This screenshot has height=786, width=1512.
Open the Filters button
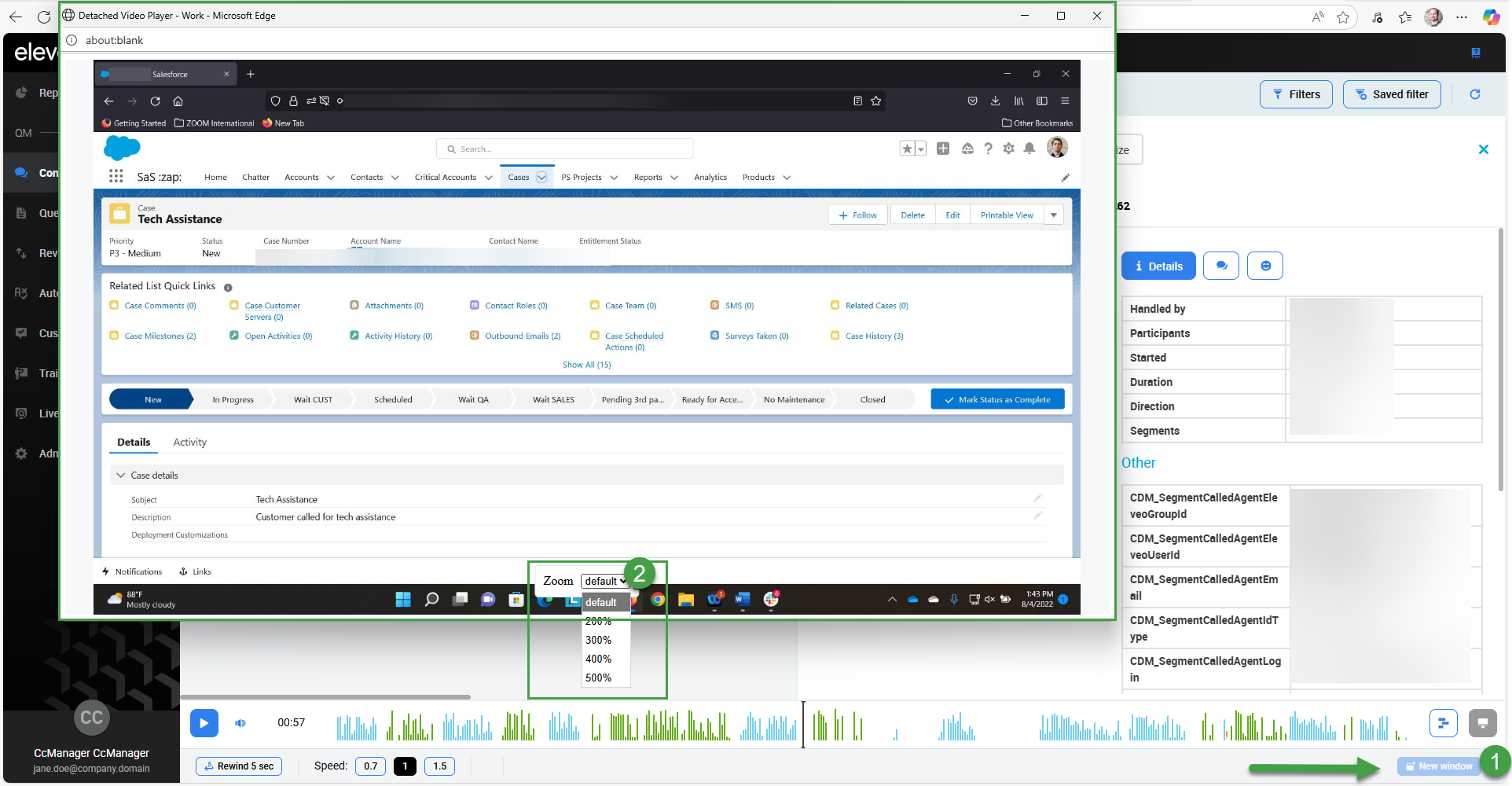(x=1296, y=94)
